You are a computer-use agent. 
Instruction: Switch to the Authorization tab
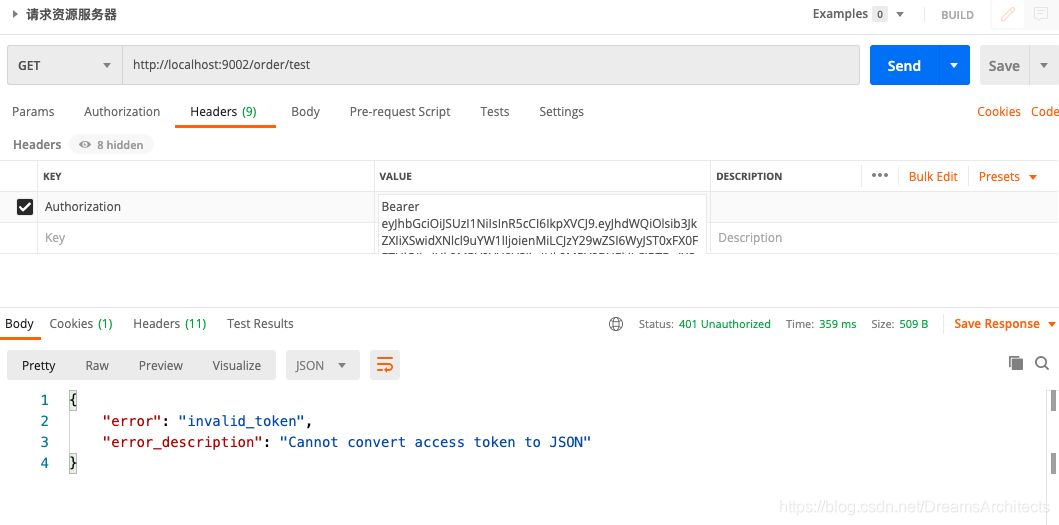(x=122, y=111)
